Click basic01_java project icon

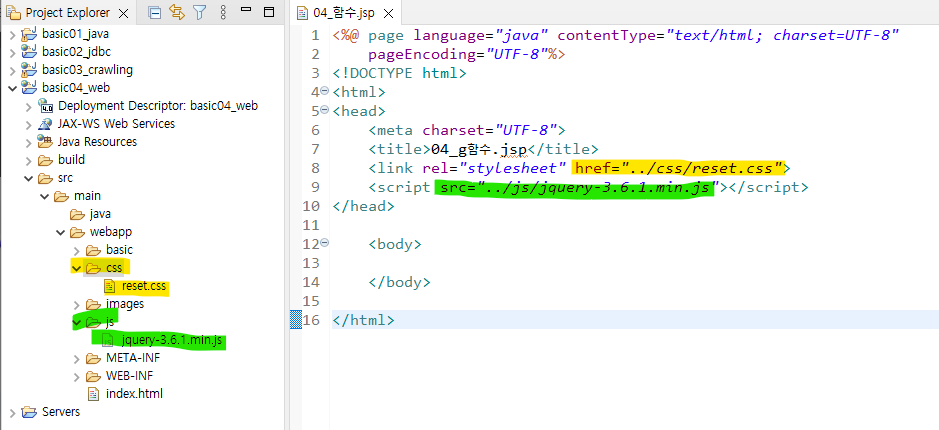click(29, 34)
